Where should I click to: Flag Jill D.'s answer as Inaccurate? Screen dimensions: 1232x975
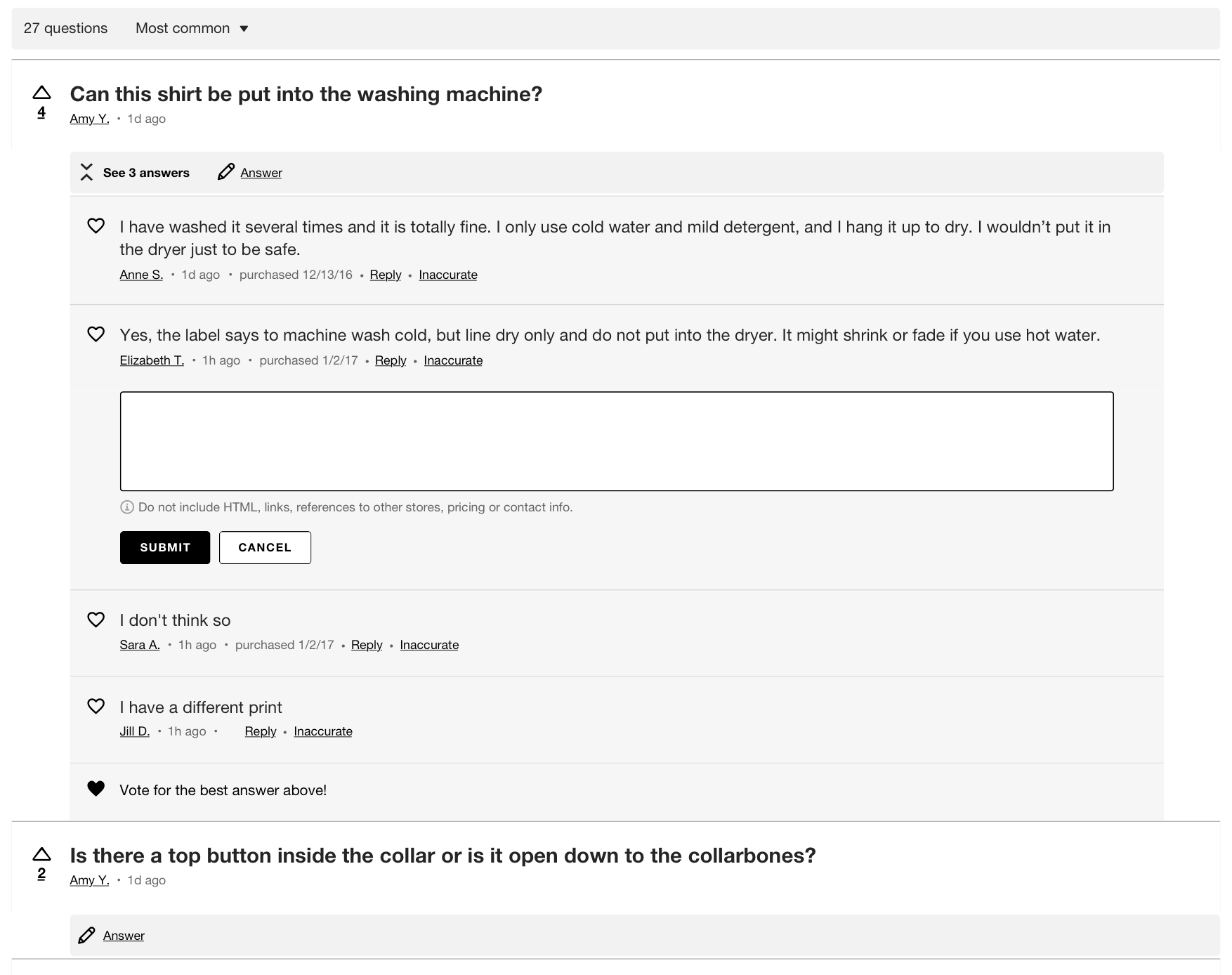click(x=323, y=731)
